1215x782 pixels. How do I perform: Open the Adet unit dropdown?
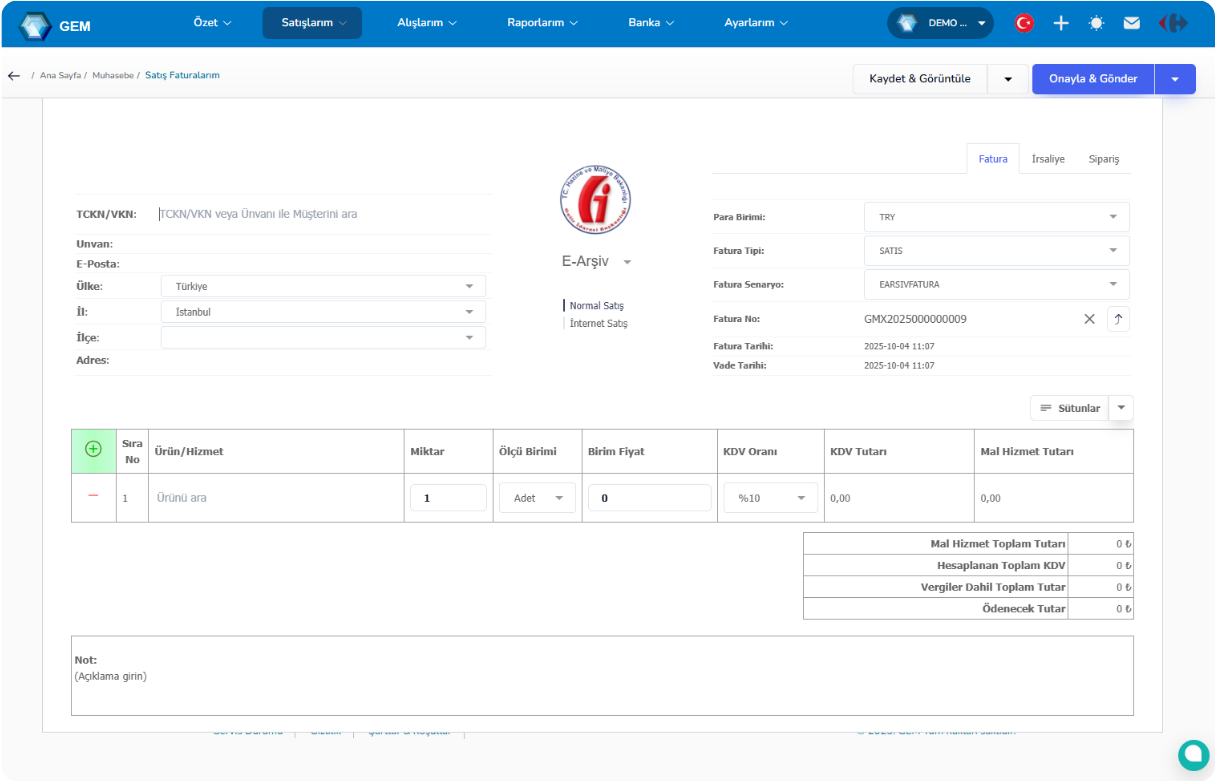pos(538,498)
